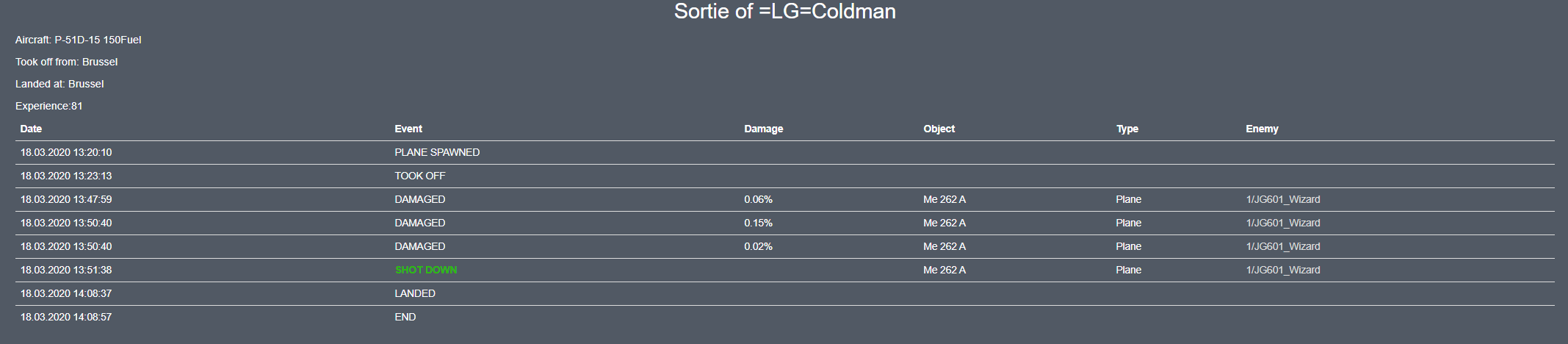Click the END event entry

tap(405, 317)
